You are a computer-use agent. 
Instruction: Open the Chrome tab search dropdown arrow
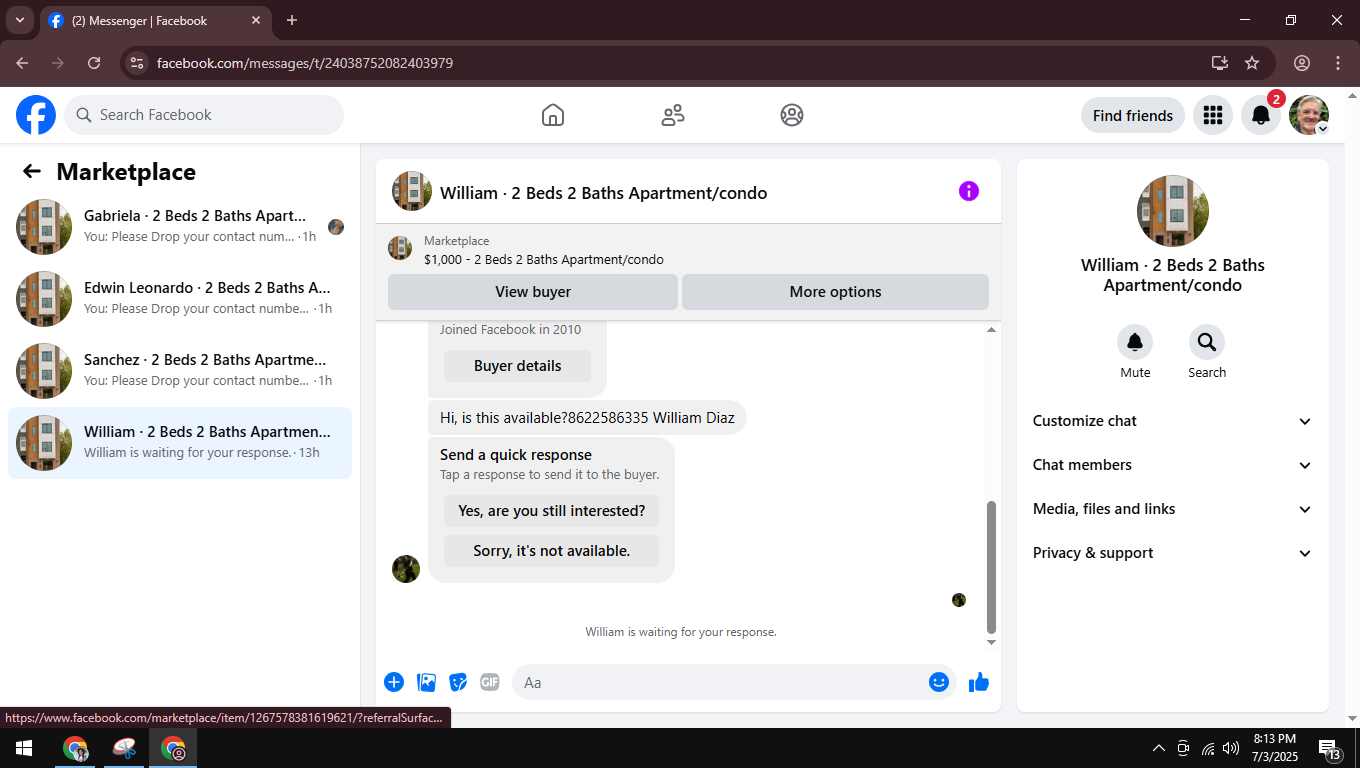tap(19, 20)
